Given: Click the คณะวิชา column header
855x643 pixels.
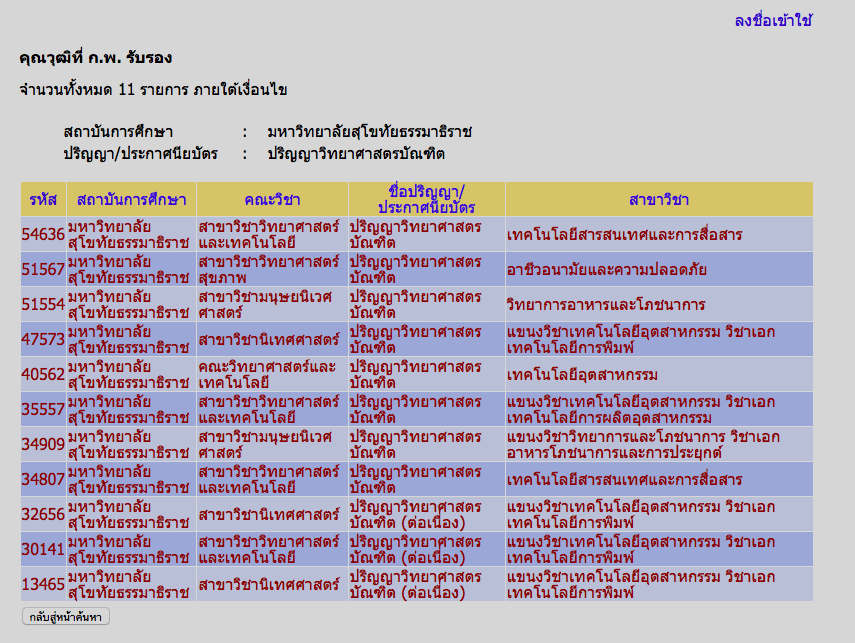Looking at the screenshot, I should point(272,200).
